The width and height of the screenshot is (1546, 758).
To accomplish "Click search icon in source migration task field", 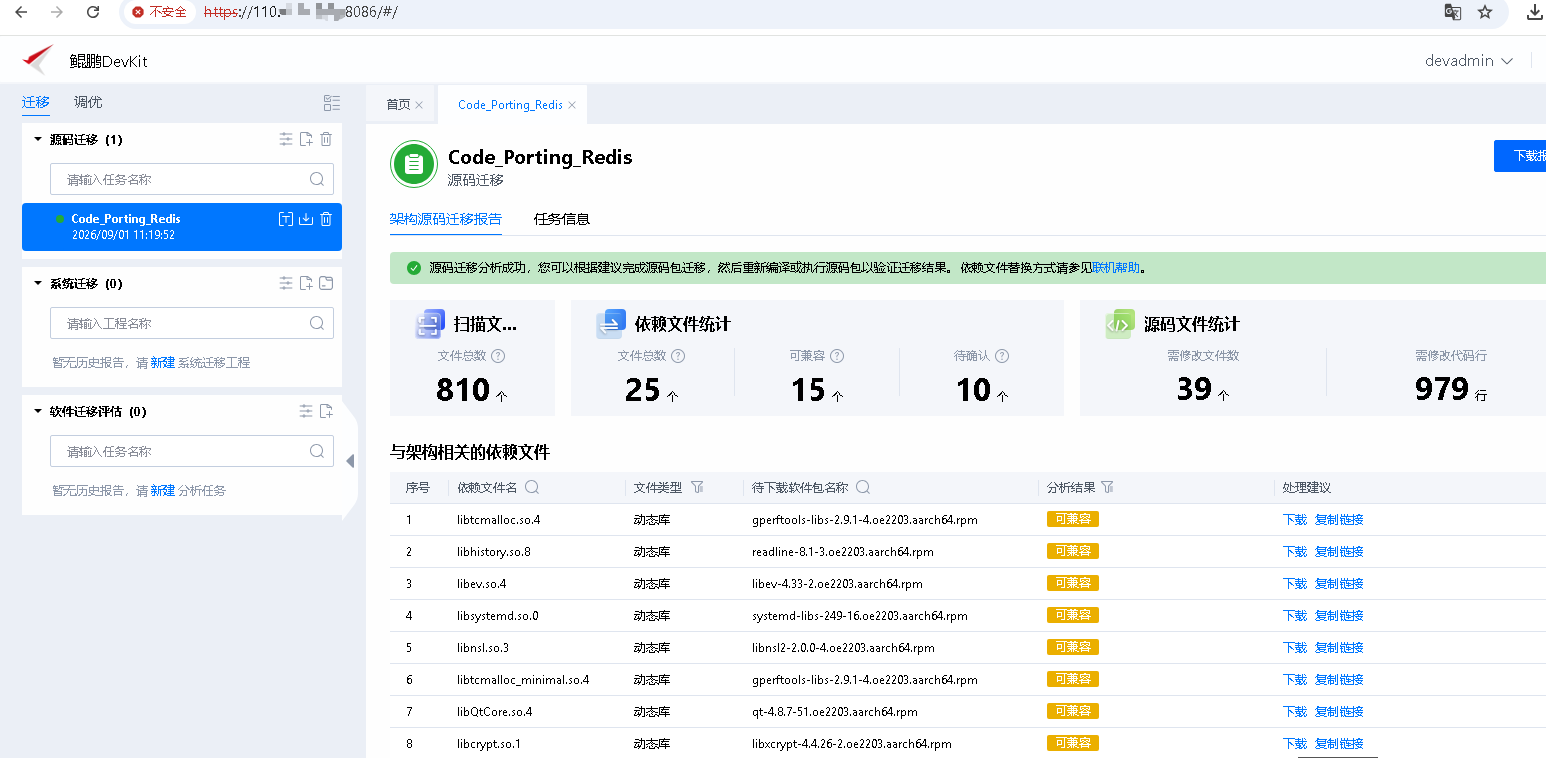I will coord(317,179).
